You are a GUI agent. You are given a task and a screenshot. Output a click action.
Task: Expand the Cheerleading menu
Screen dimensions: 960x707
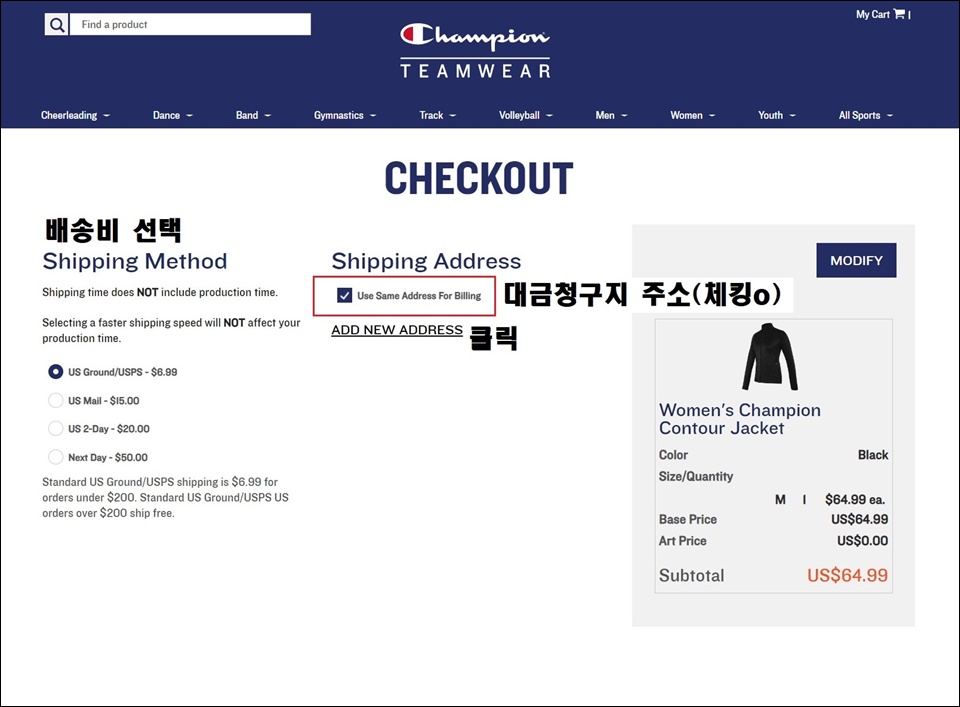[75, 115]
